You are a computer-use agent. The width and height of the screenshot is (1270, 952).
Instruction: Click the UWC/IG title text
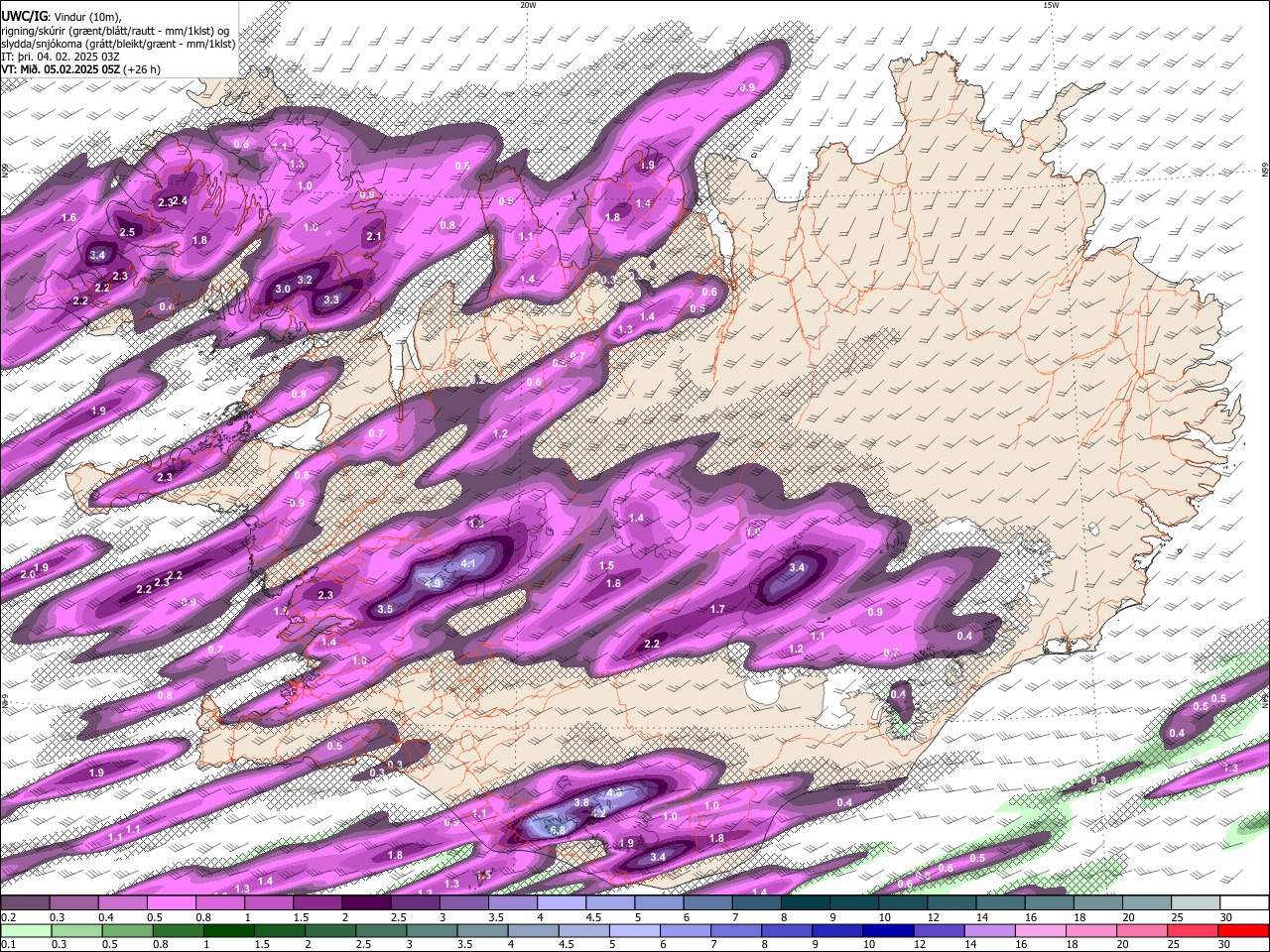(23, 17)
